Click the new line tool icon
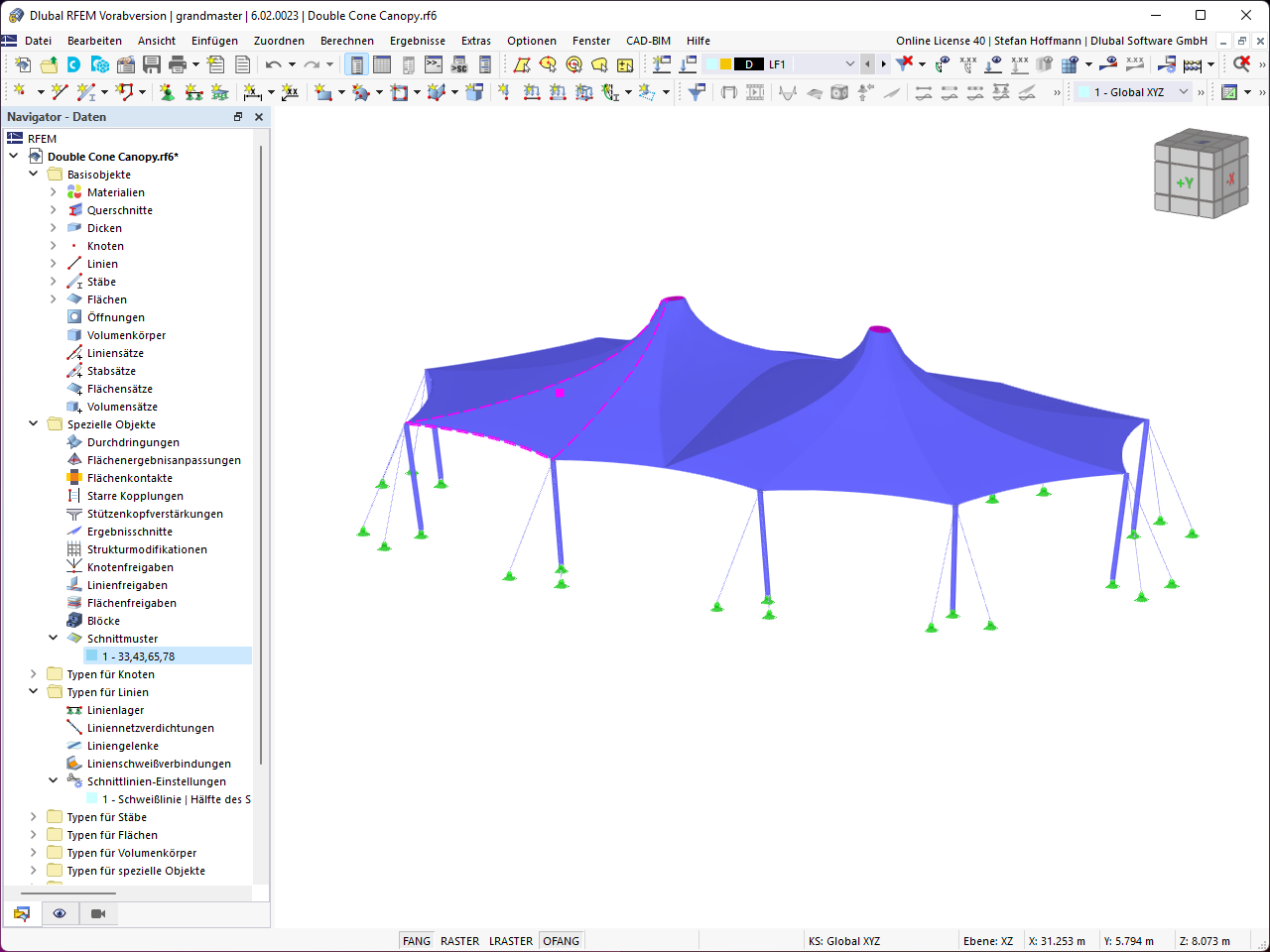Viewport: 1270px width, 952px height. [60, 92]
